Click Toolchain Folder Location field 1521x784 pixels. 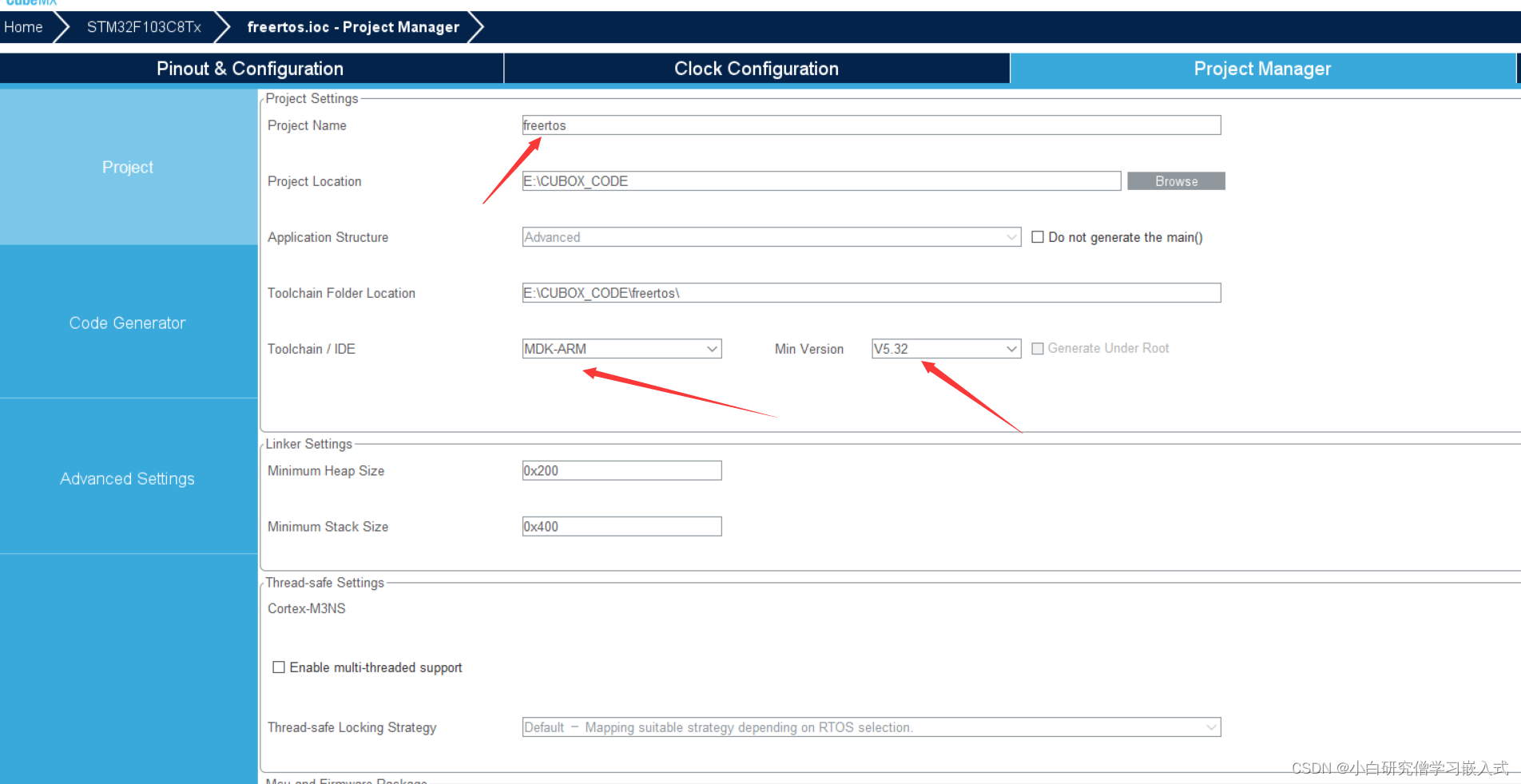pyautogui.click(x=872, y=293)
